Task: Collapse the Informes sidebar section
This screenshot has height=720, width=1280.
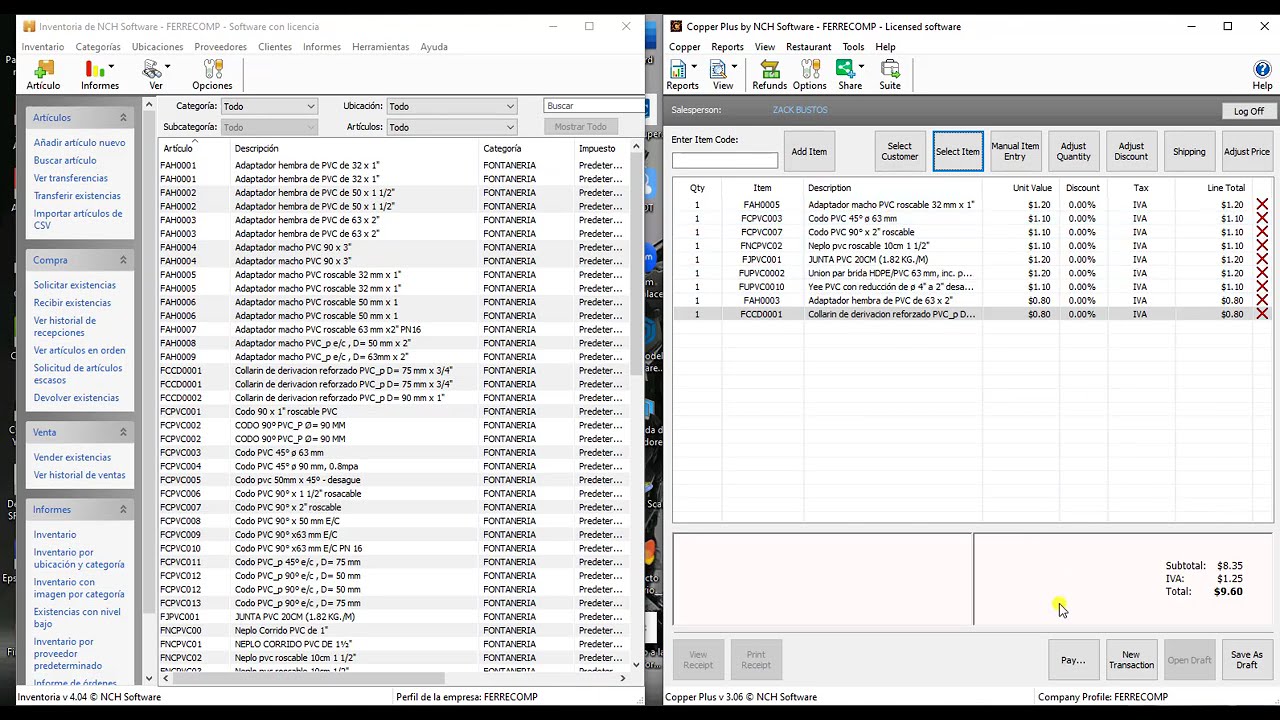Action: [123, 509]
